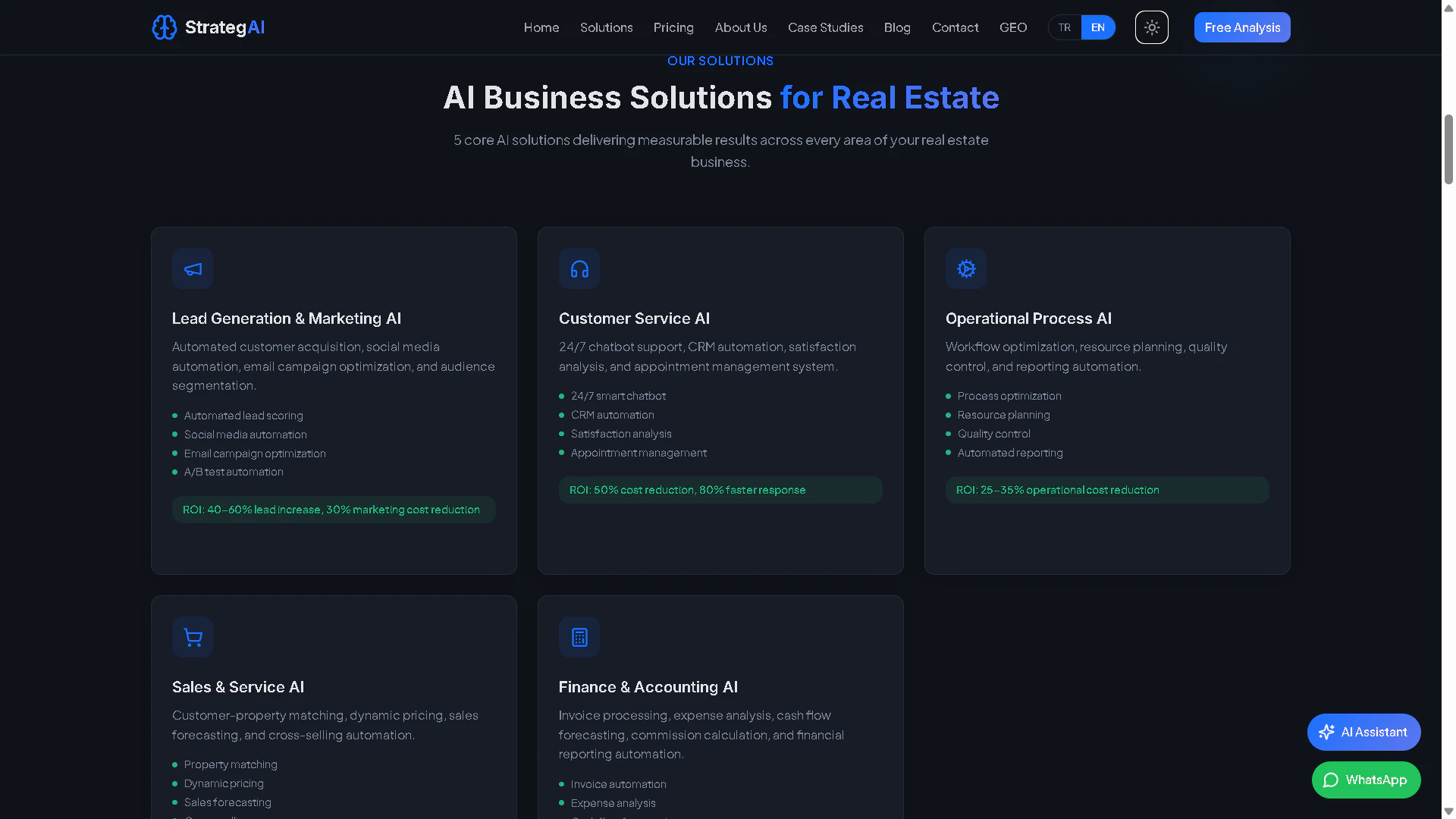Open the GEO navigation link
The width and height of the screenshot is (1456, 819).
point(1013,27)
